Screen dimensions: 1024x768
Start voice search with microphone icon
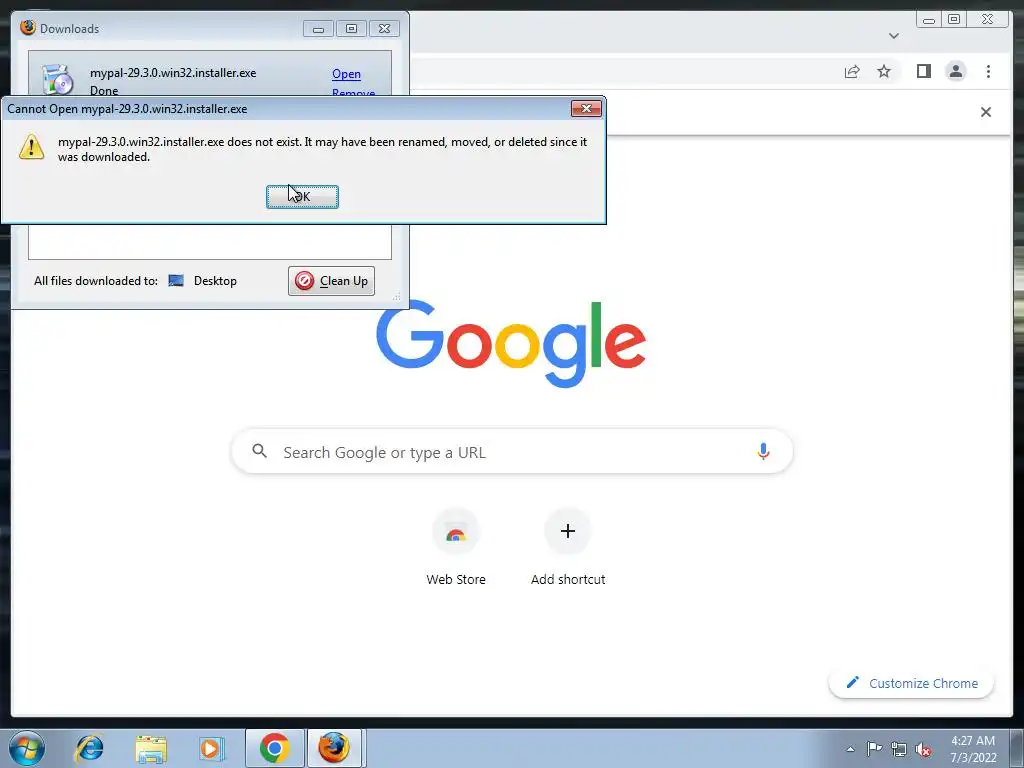[x=763, y=451]
